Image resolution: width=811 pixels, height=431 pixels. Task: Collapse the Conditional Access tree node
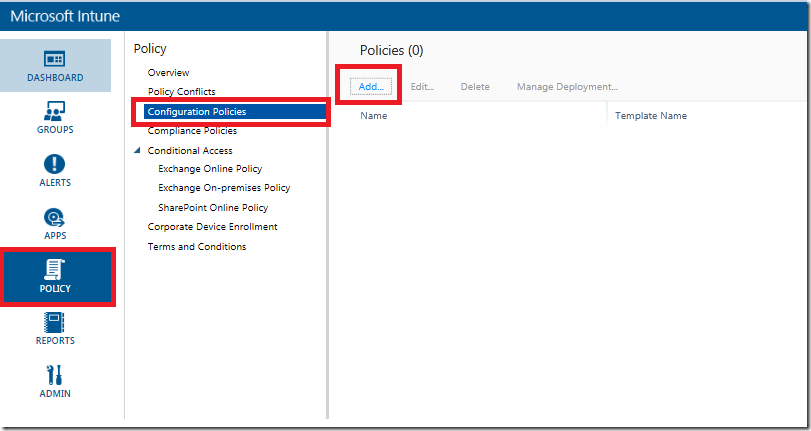coord(137,151)
